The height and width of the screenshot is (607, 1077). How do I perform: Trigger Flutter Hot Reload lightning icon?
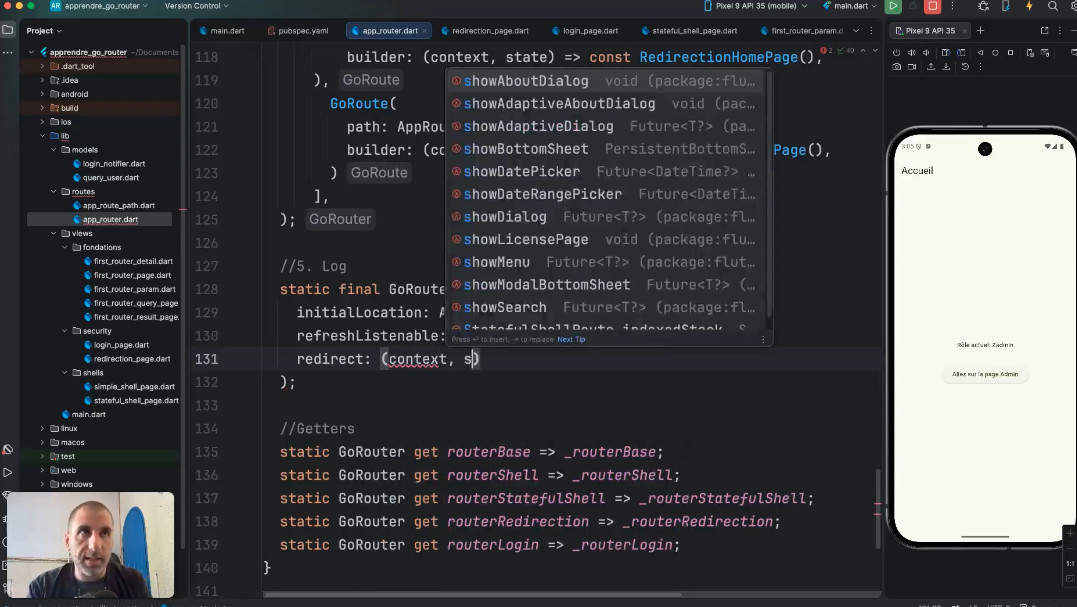(1029, 6)
